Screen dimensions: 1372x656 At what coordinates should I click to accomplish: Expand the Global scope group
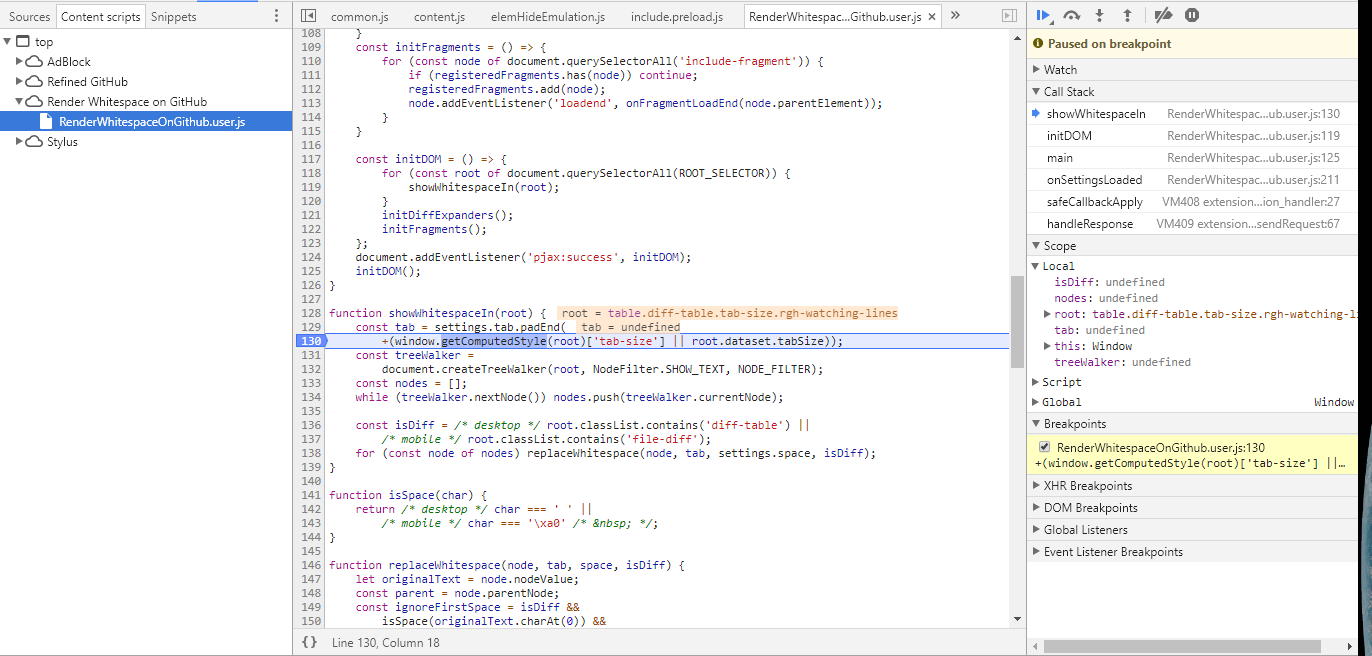point(1036,402)
